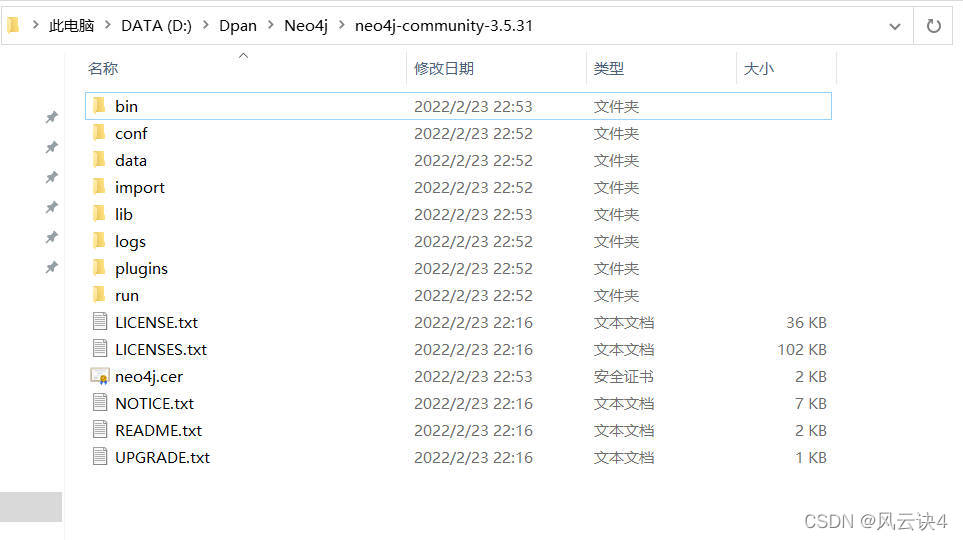This screenshot has height=540, width=963.
Task: Go to DATA (D:) in the breadcrumb
Action: click(156, 25)
